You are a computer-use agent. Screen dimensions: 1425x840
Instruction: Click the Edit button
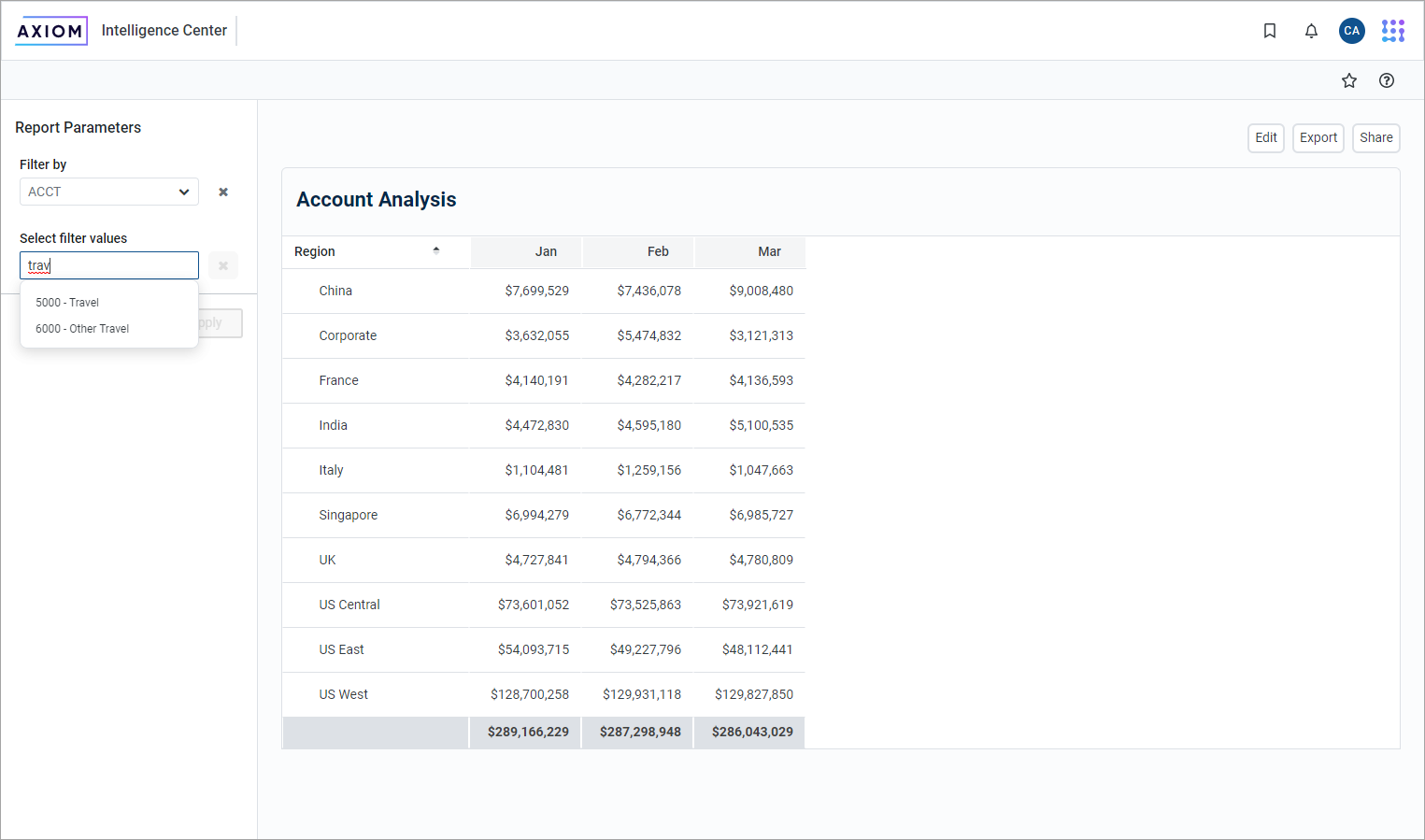click(1265, 137)
